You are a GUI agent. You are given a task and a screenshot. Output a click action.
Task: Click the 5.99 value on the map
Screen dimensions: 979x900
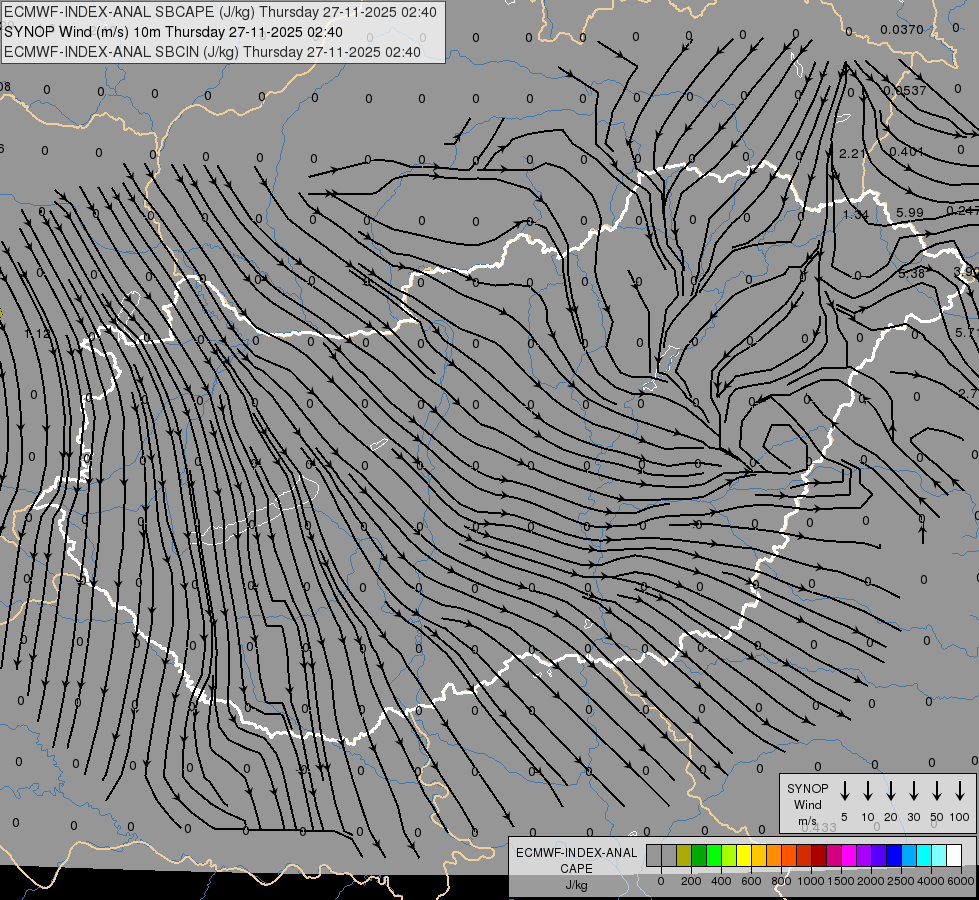click(910, 212)
